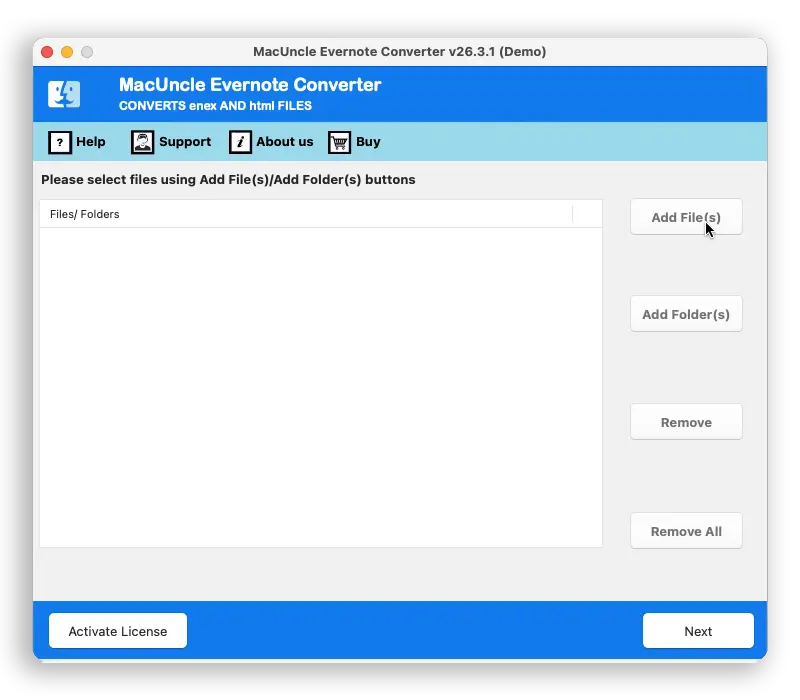
Task: Minimize the window with the yellow button
Action: coord(67,52)
